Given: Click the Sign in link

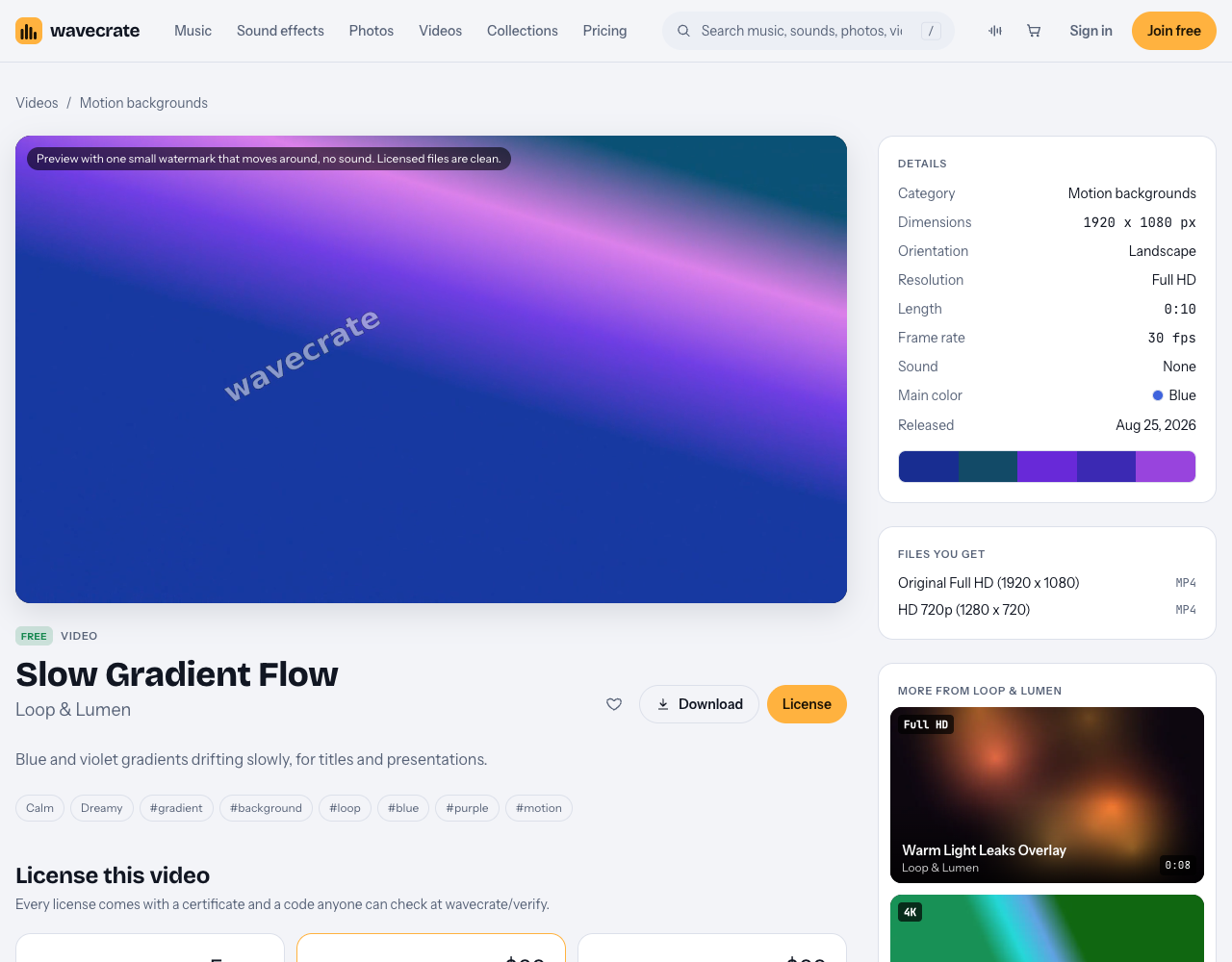Looking at the screenshot, I should pos(1091,31).
